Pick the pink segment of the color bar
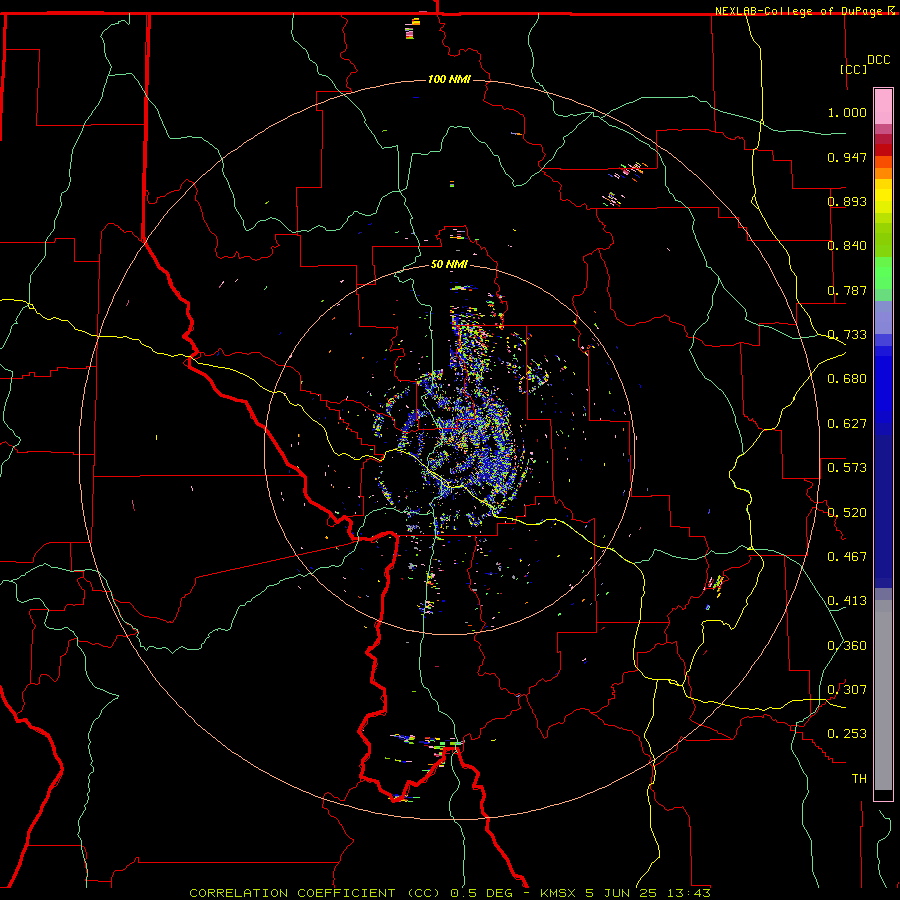 coord(883,107)
